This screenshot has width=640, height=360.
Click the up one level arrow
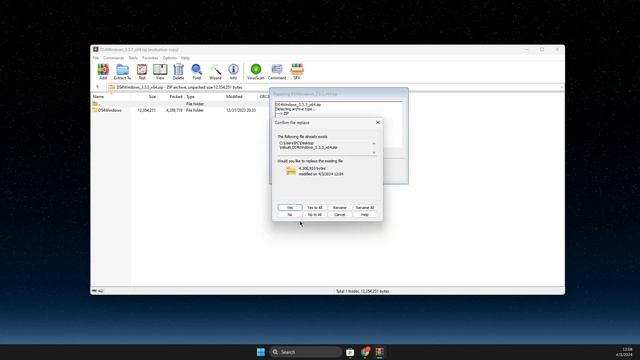click(98, 87)
